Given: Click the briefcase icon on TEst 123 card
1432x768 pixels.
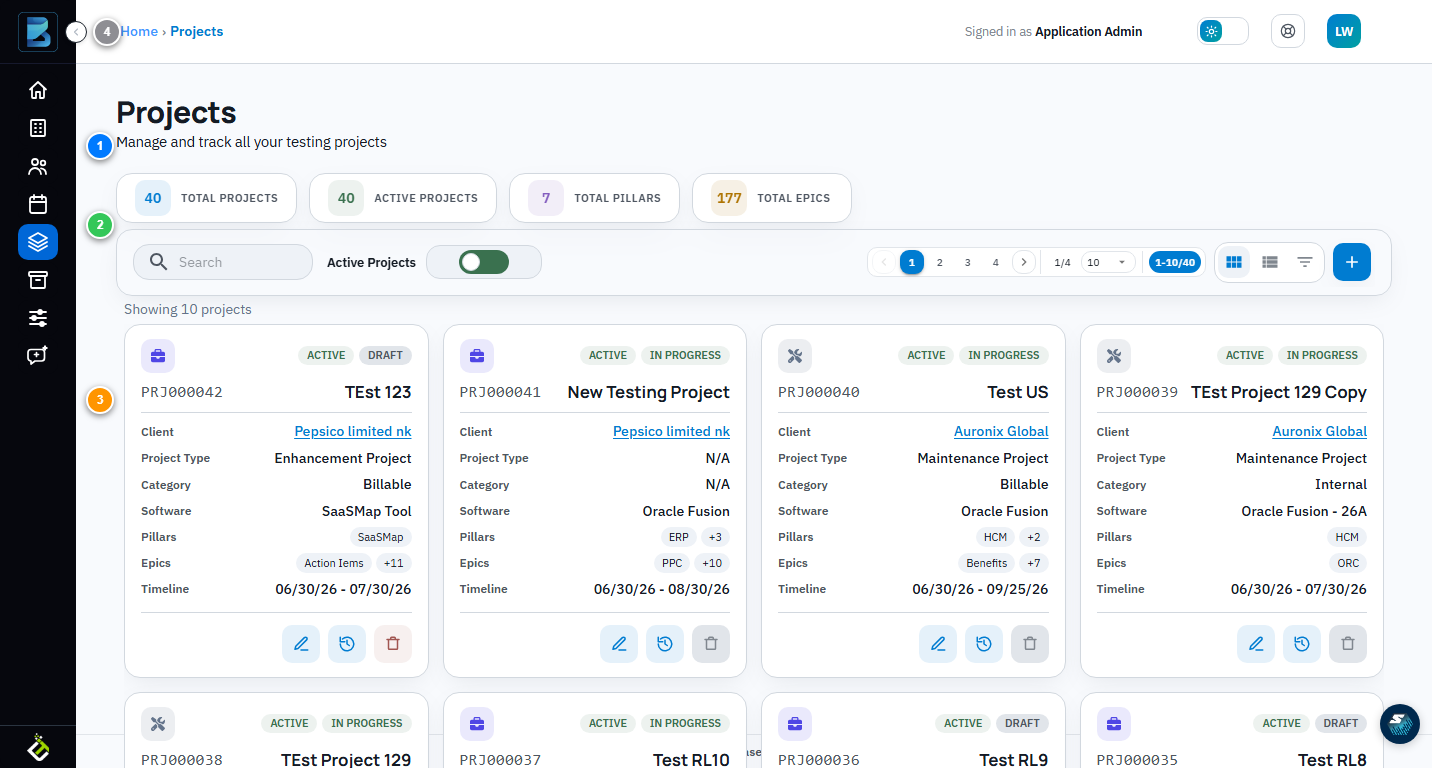Looking at the screenshot, I should [x=158, y=356].
